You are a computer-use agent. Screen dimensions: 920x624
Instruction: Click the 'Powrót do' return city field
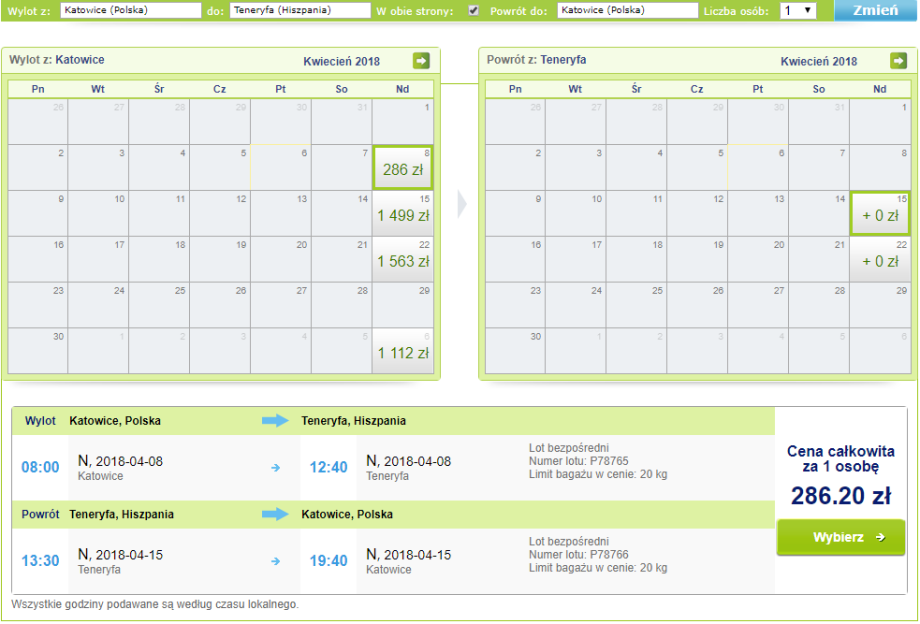point(627,11)
